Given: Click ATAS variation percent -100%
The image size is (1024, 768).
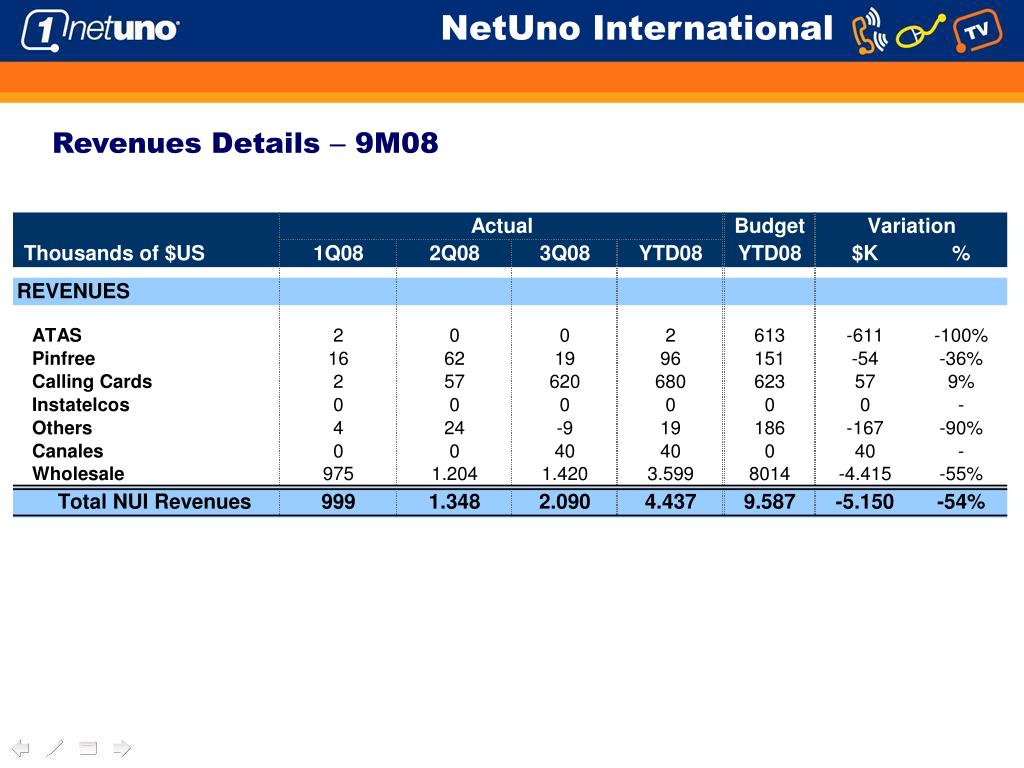Looking at the screenshot, I should pyautogui.click(x=961, y=335).
